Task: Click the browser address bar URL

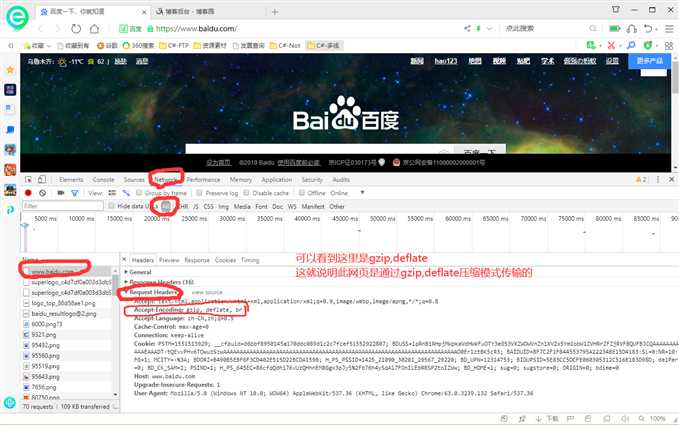Action: pos(197,29)
